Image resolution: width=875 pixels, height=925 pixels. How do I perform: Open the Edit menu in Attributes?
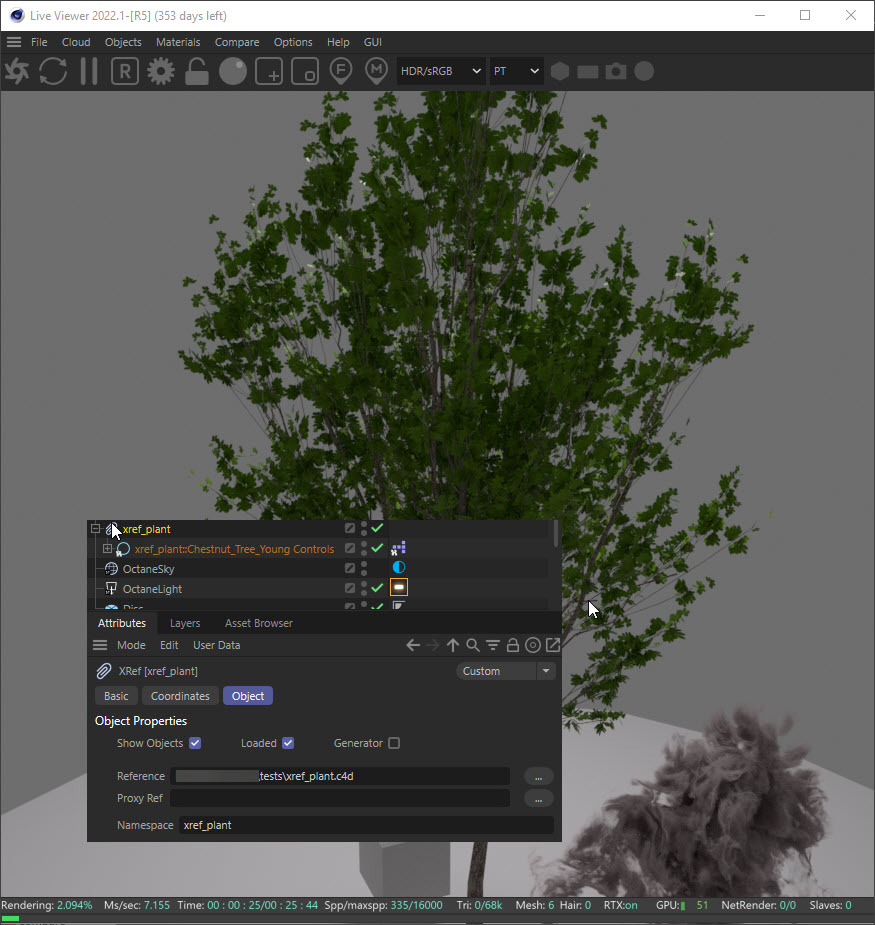point(169,645)
